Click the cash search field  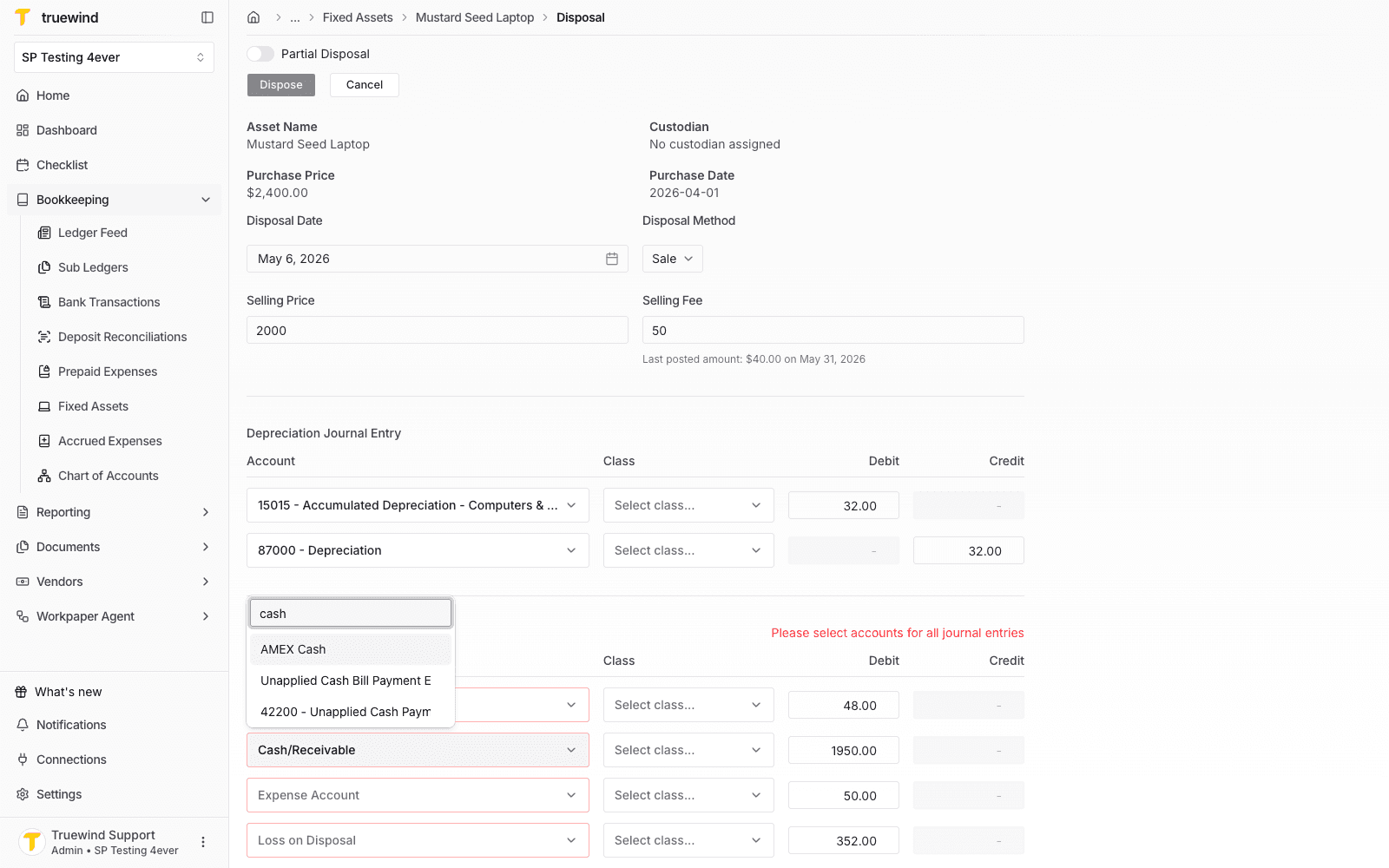(x=351, y=613)
